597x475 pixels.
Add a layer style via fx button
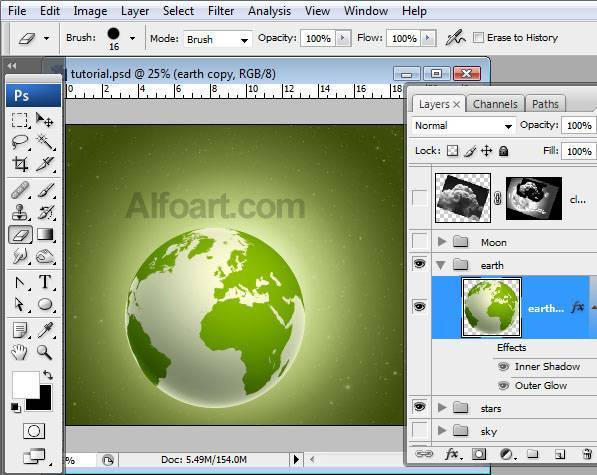tap(452, 454)
